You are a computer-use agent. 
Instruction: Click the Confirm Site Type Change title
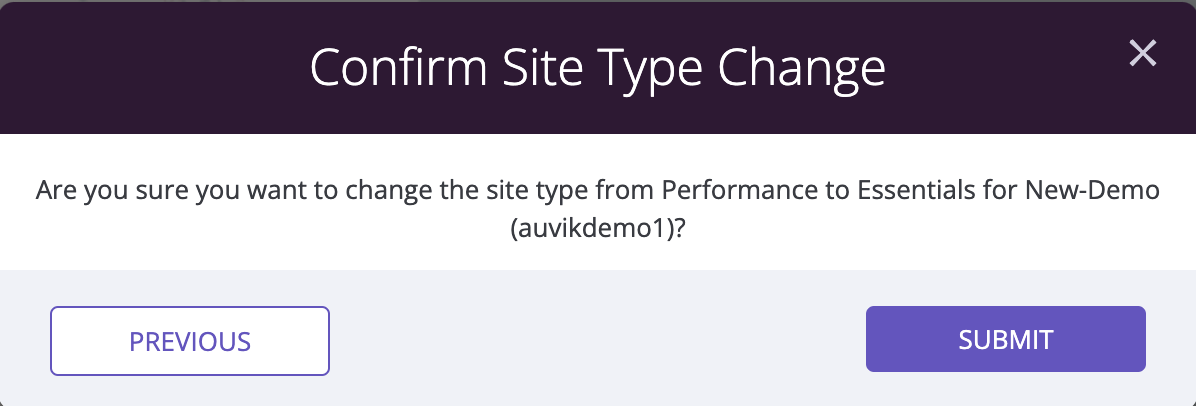point(597,69)
